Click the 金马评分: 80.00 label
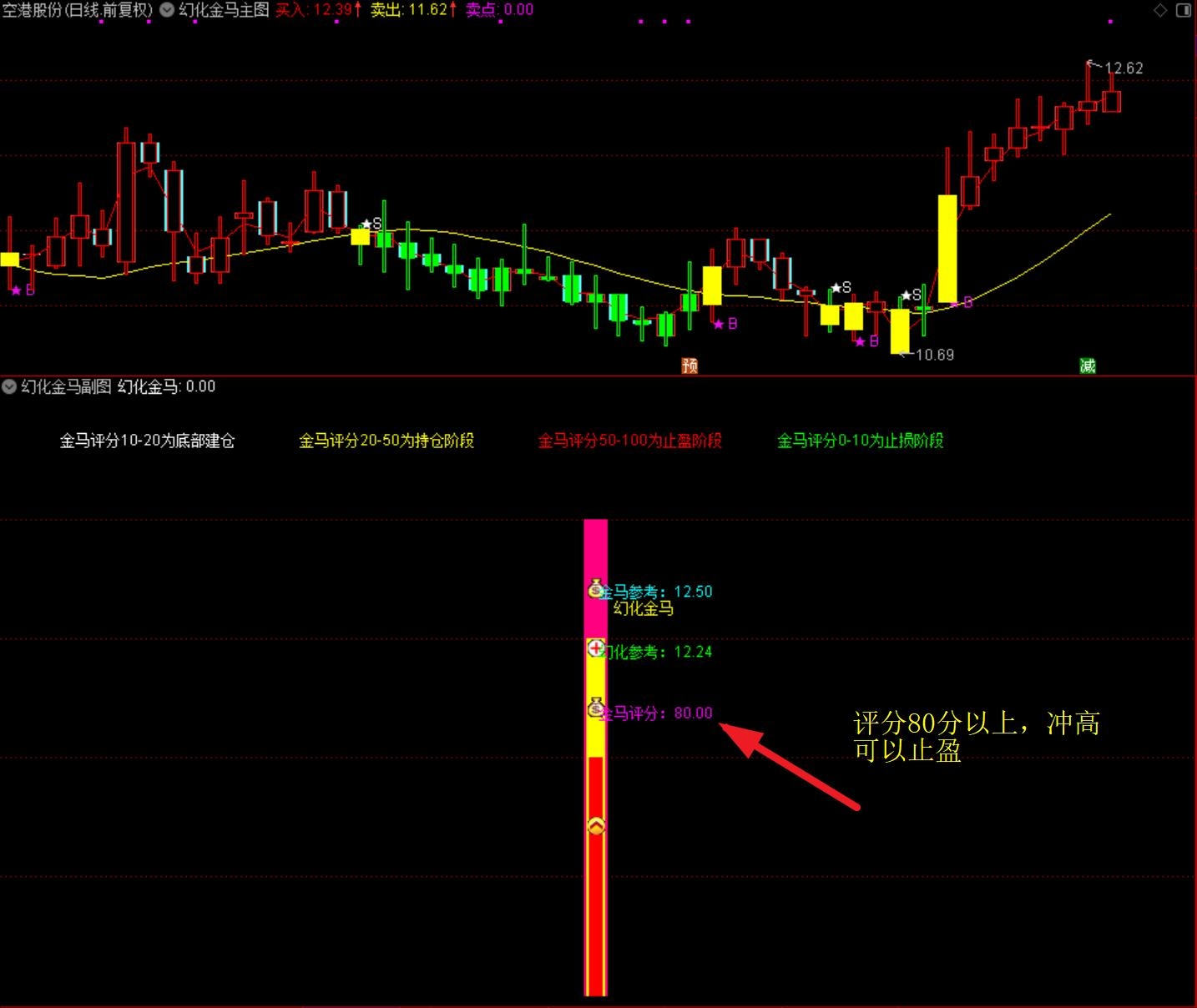This screenshot has height=1008, width=1197. (658, 713)
